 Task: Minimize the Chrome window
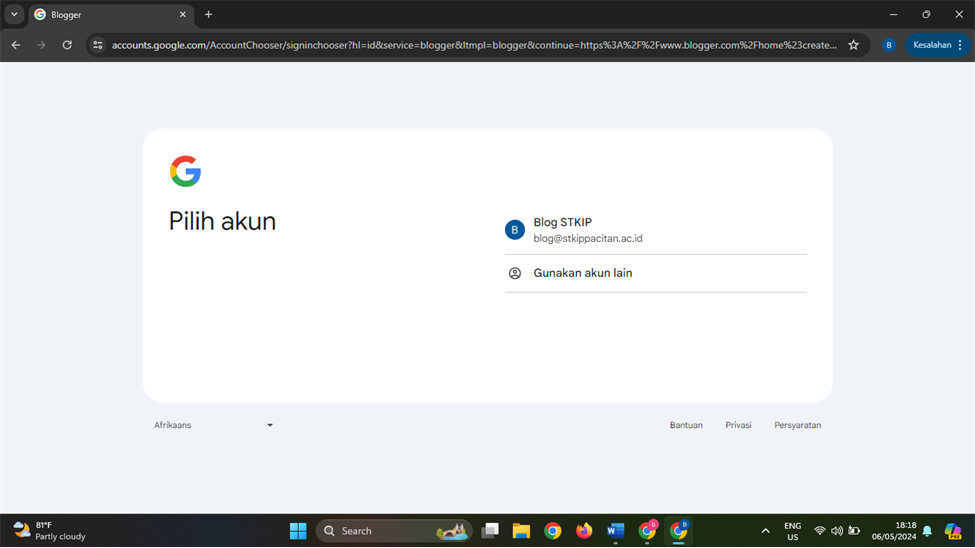click(893, 14)
